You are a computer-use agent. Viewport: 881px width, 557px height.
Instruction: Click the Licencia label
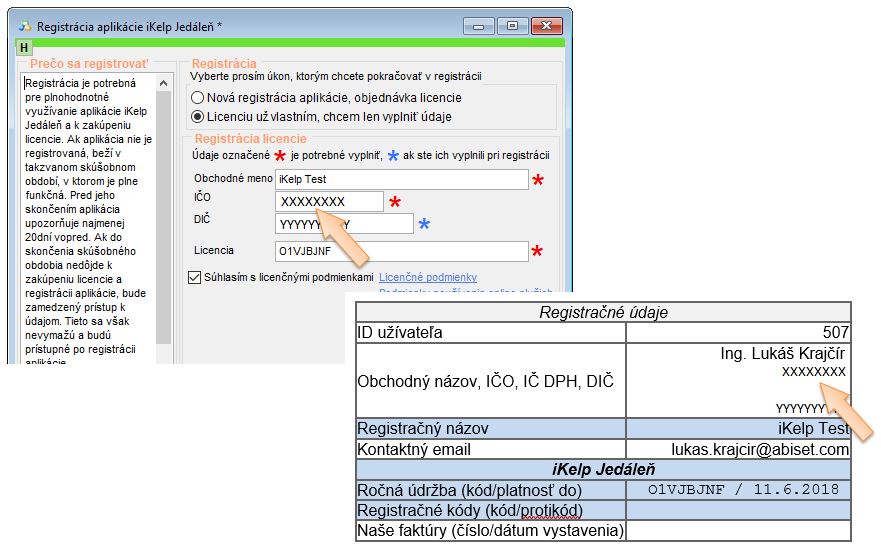point(214,250)
